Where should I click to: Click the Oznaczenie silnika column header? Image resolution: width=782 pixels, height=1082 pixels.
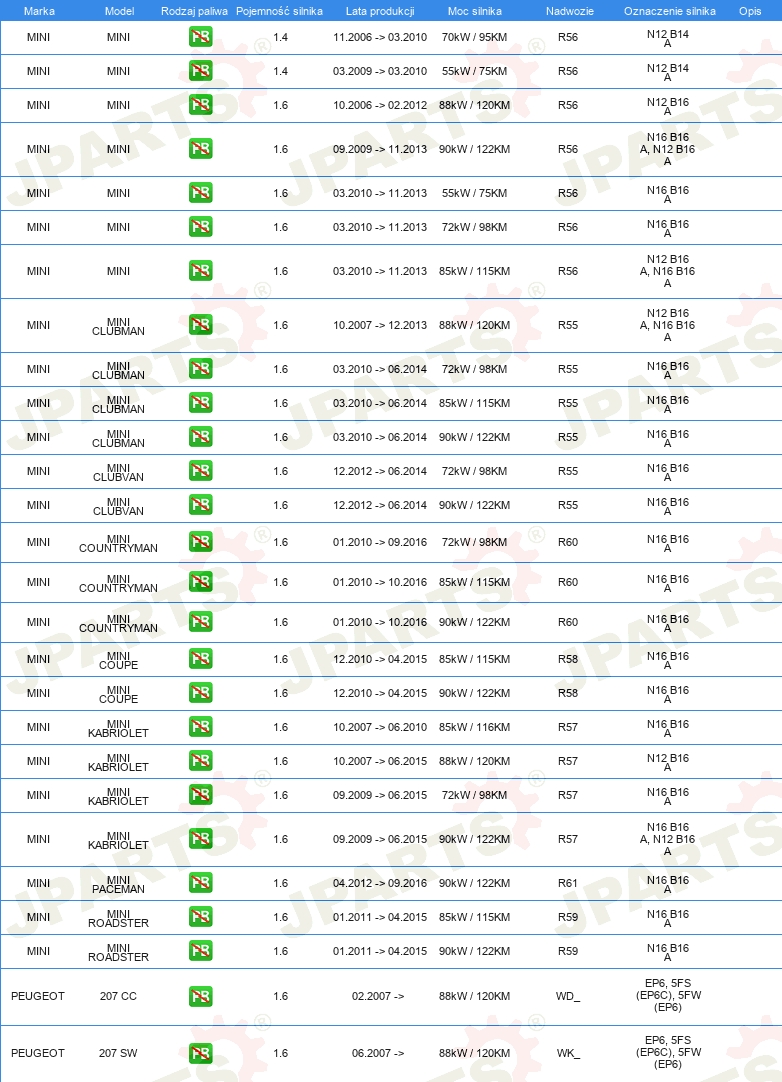click(x=669, y=11)
